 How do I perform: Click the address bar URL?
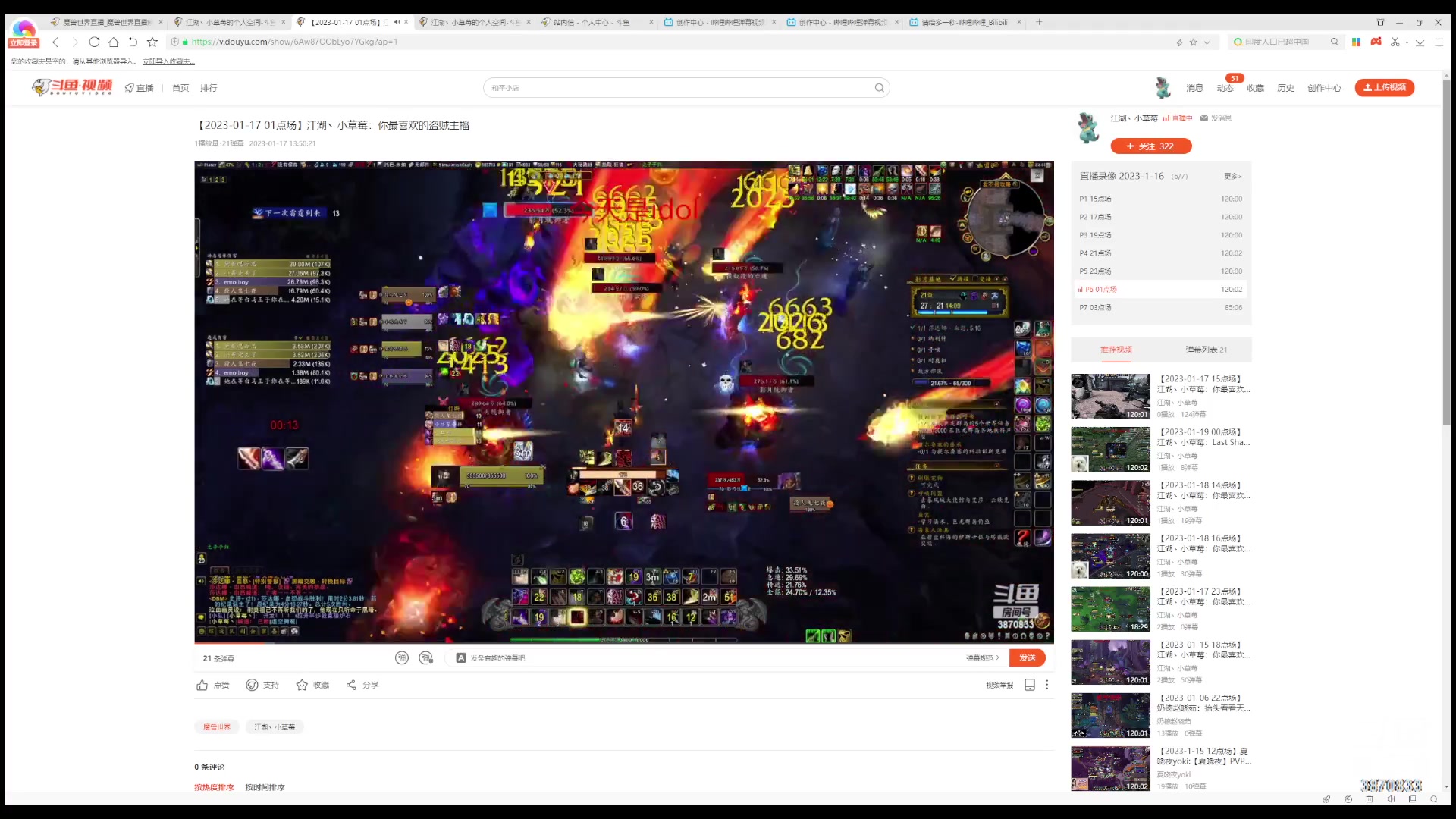point(294,42)
